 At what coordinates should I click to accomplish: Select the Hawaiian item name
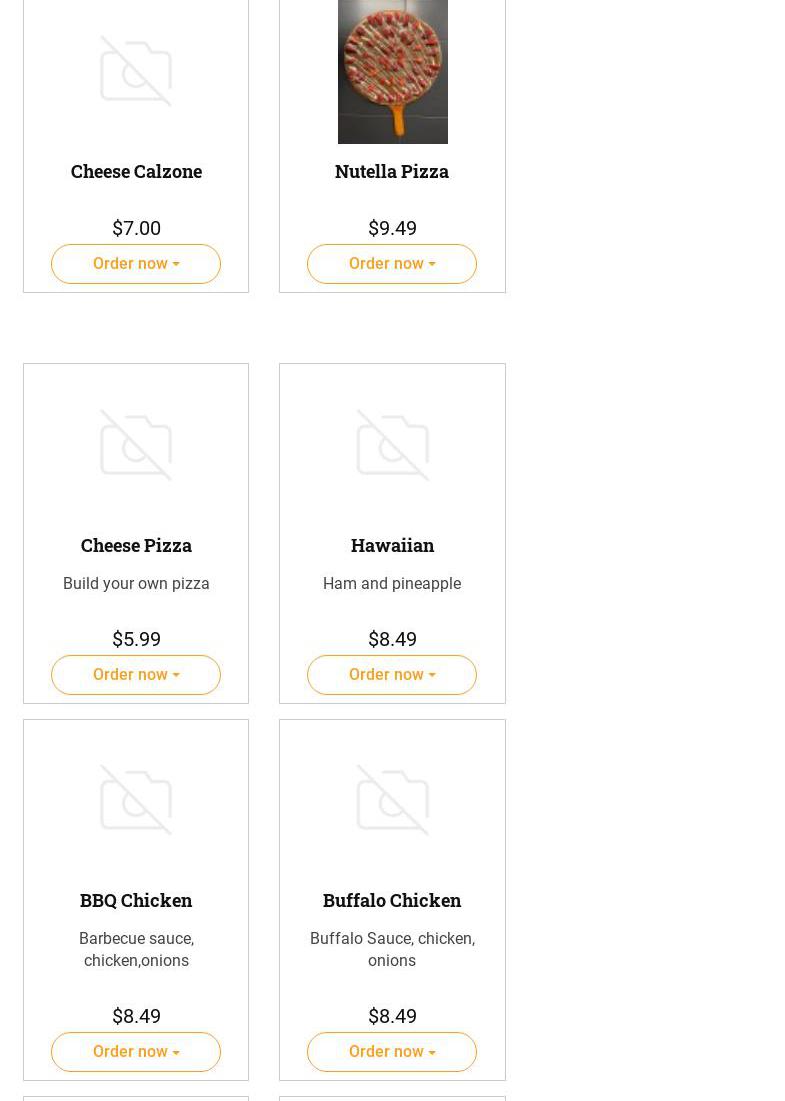392,545
